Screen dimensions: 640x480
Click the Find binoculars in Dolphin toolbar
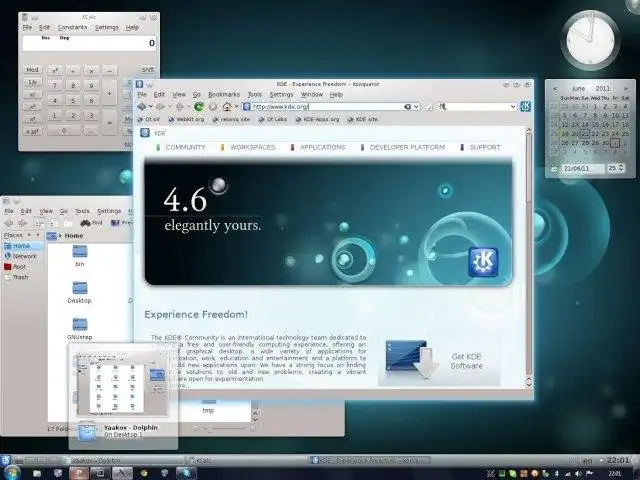(x=85, y=223)
